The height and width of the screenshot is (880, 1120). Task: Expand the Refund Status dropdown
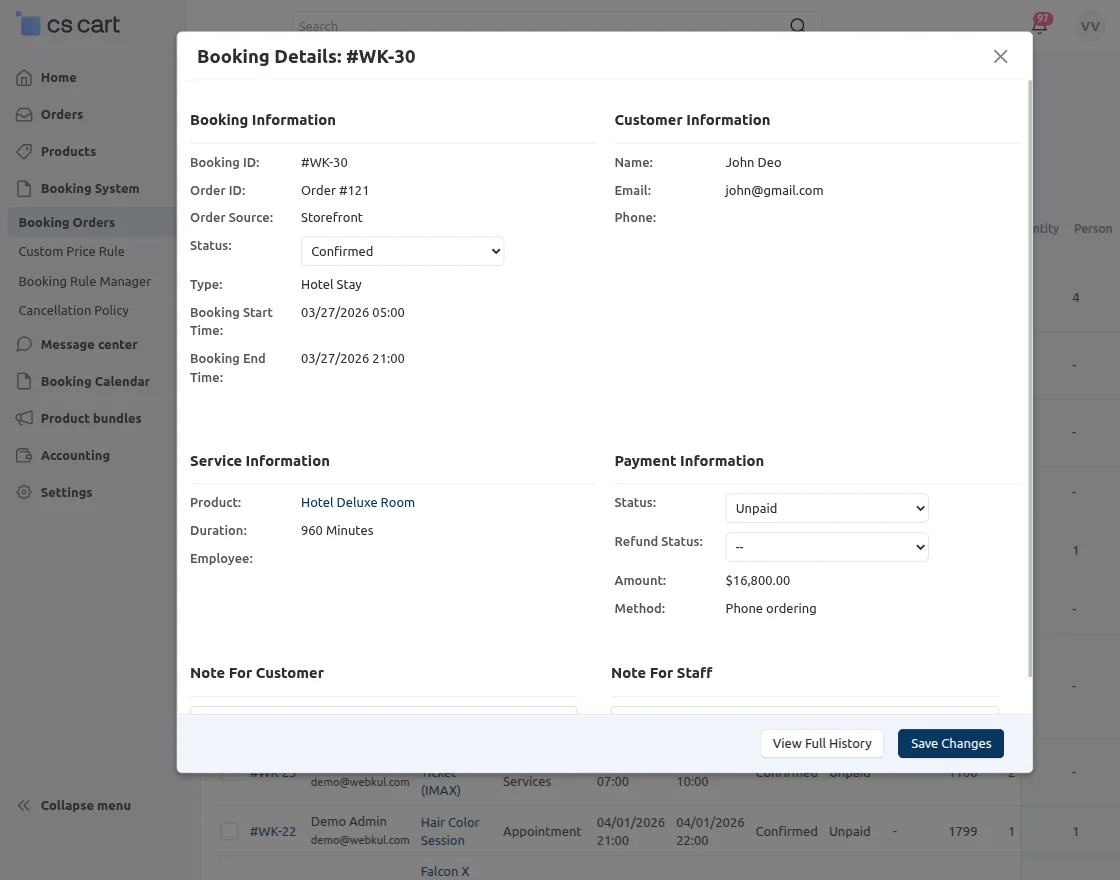click(x=826, y=547)
